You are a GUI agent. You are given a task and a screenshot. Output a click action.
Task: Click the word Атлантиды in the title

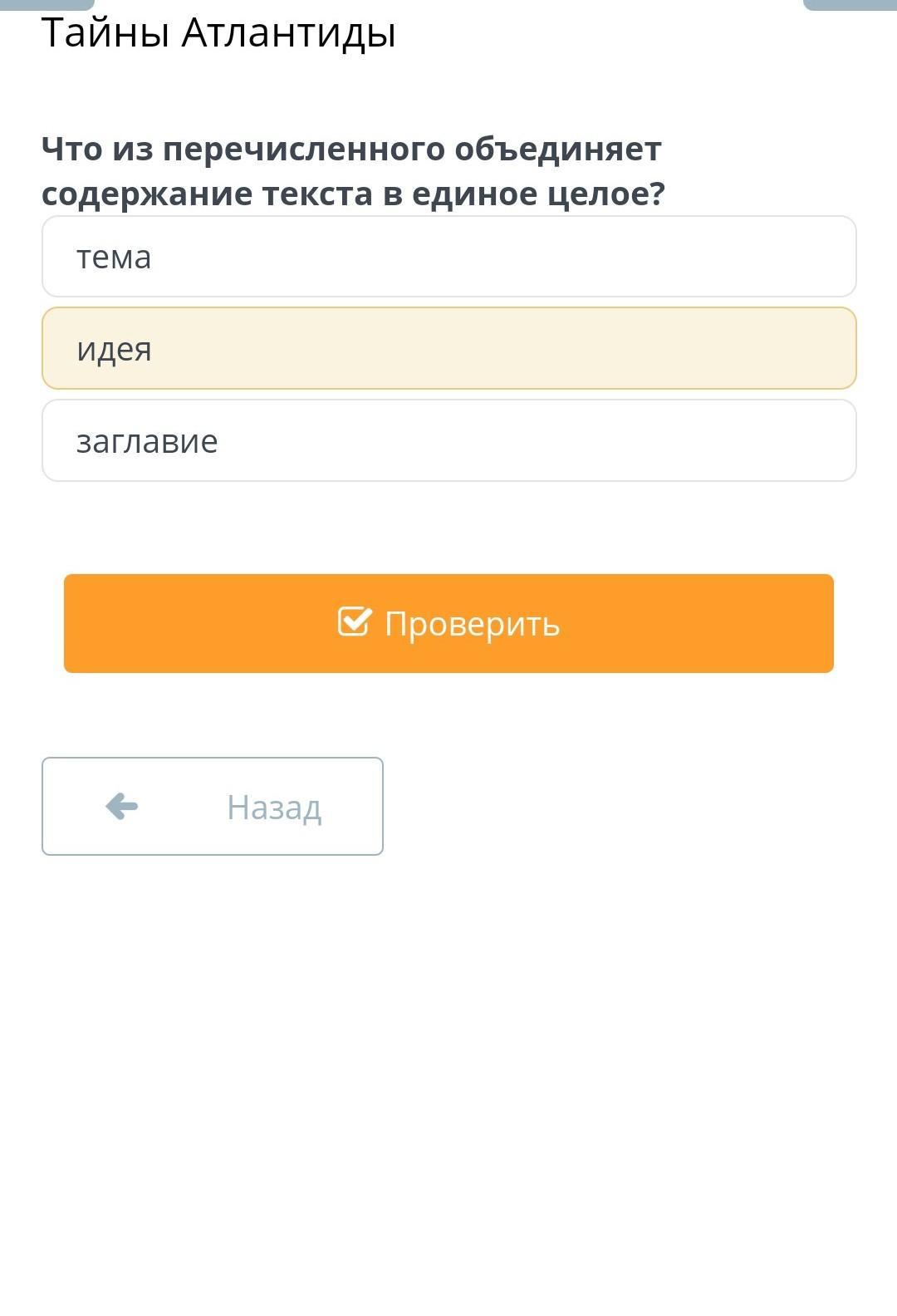coord(288,34)
